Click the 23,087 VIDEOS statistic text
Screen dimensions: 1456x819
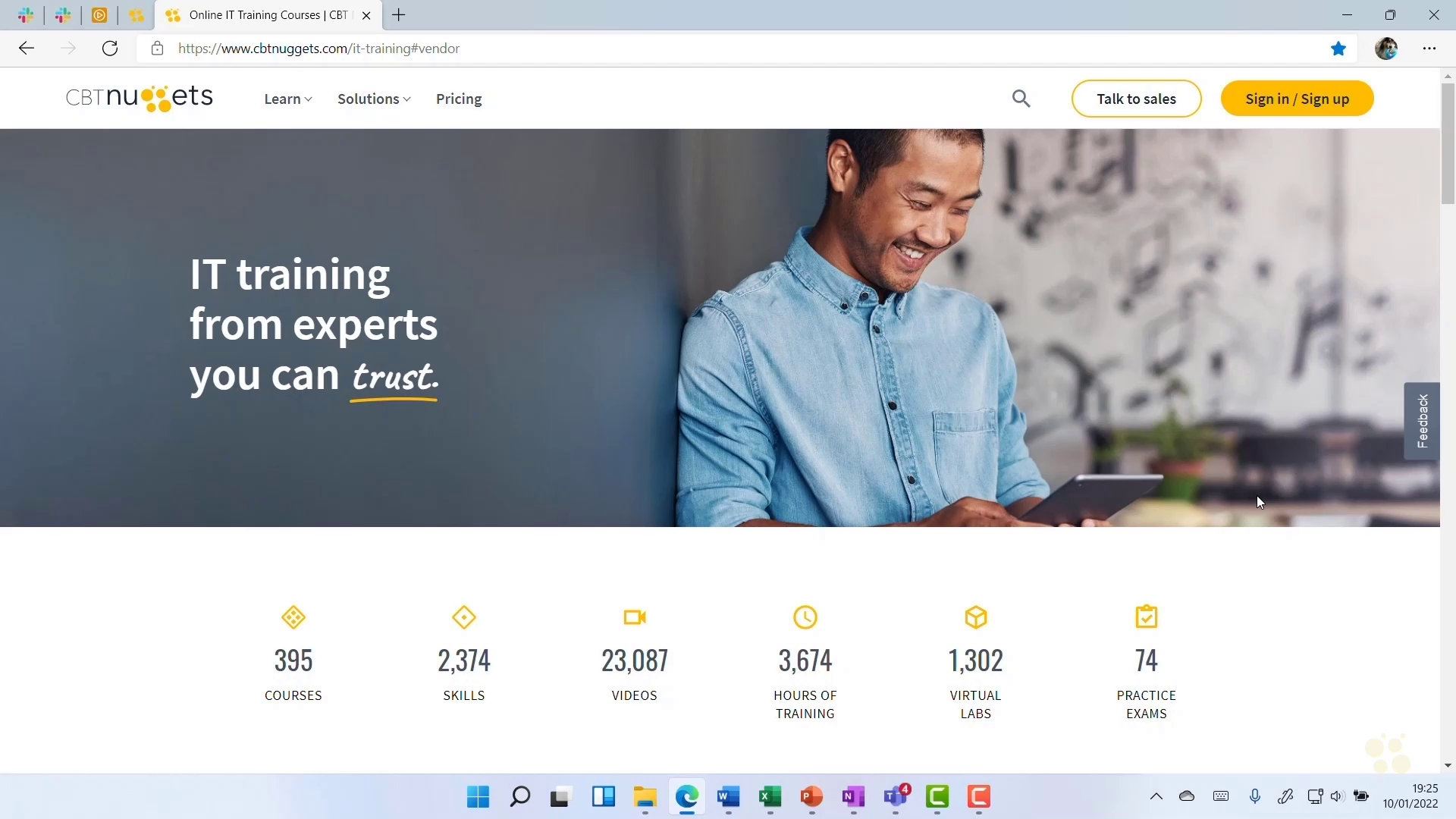tap(635, 675)
